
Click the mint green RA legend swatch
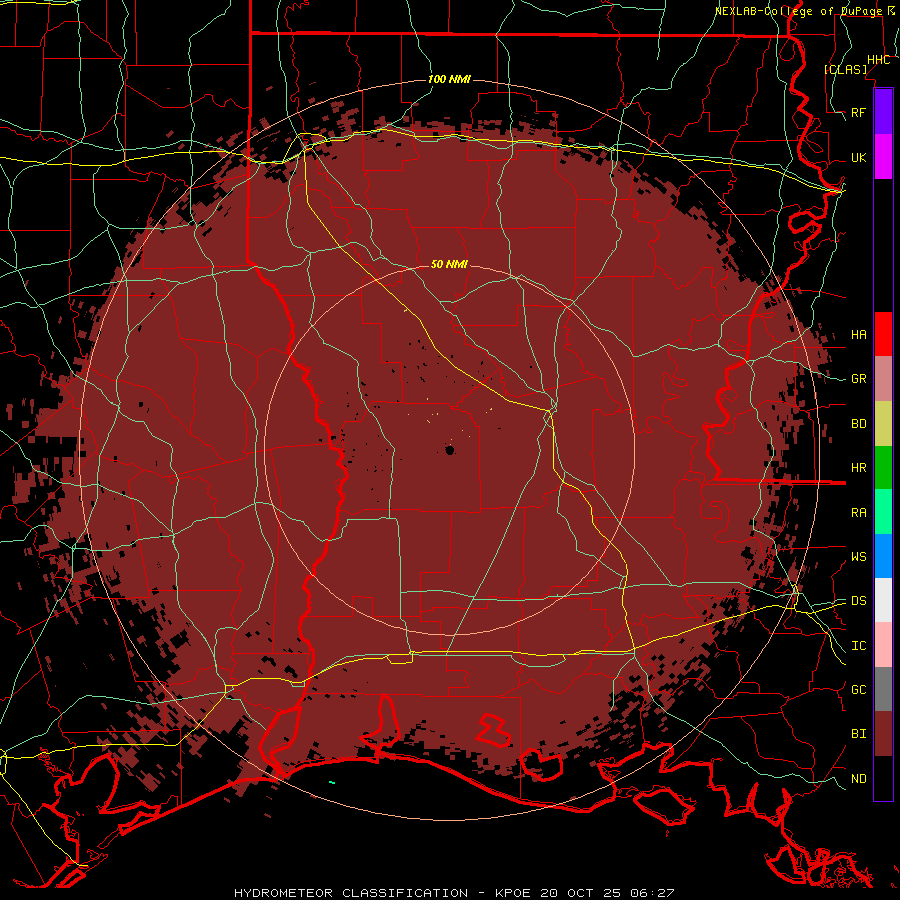(883, 512)
